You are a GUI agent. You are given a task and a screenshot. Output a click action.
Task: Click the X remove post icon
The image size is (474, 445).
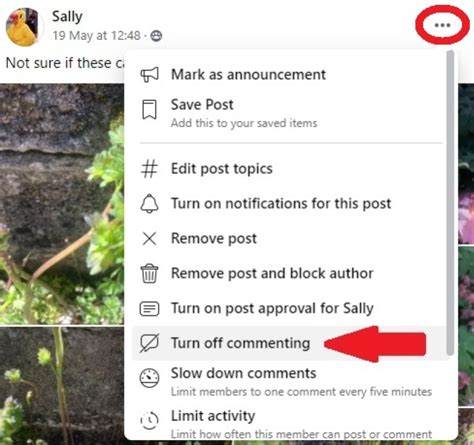pos(149,239)
